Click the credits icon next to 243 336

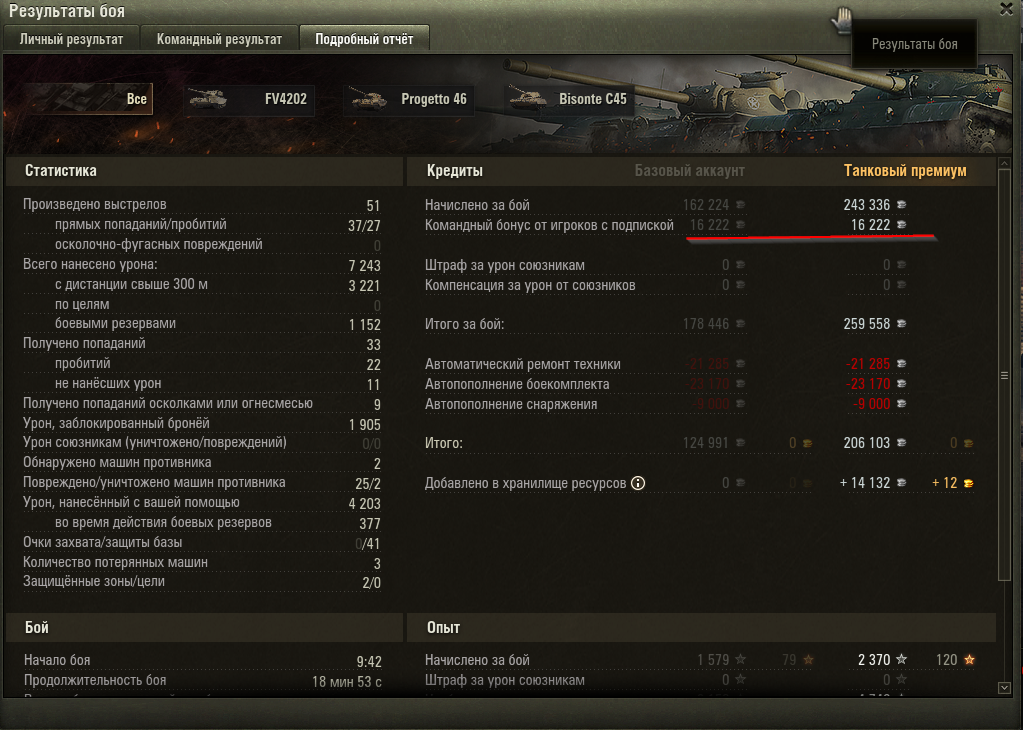(902, 204)
